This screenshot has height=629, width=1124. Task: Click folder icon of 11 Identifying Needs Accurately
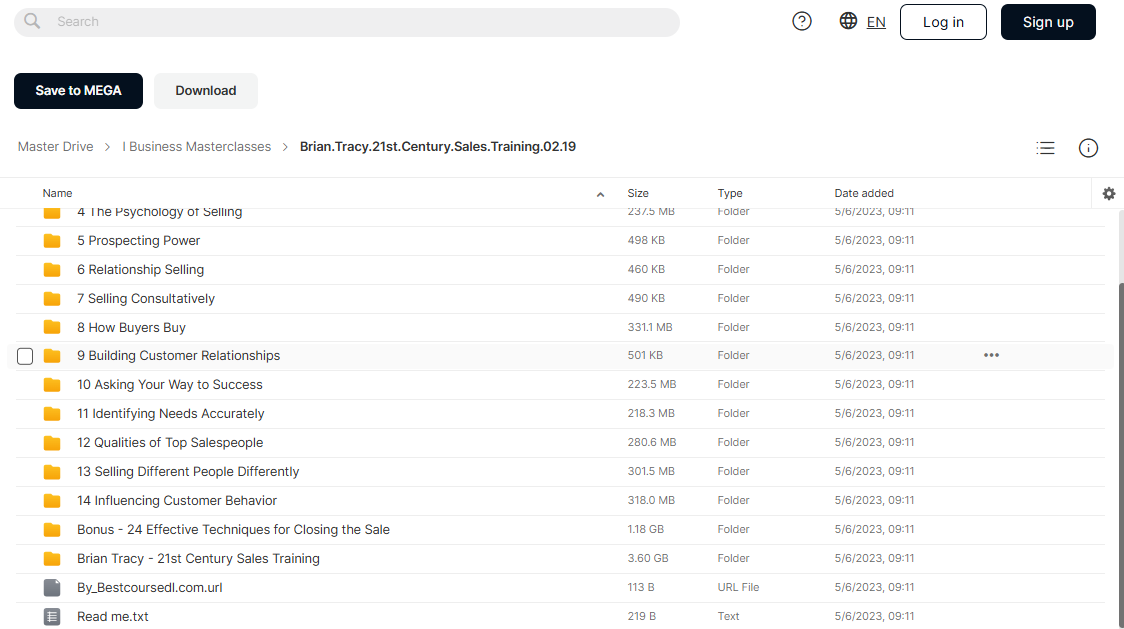[52, 414]
